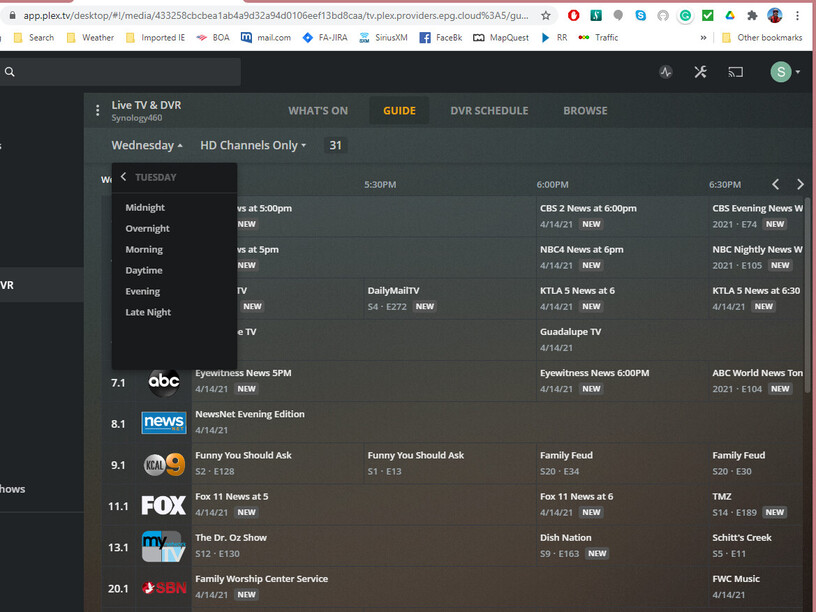This screenshot has height=612, width=816.
Task: Open the Plex activity status icon
Action: click(666, 72)
